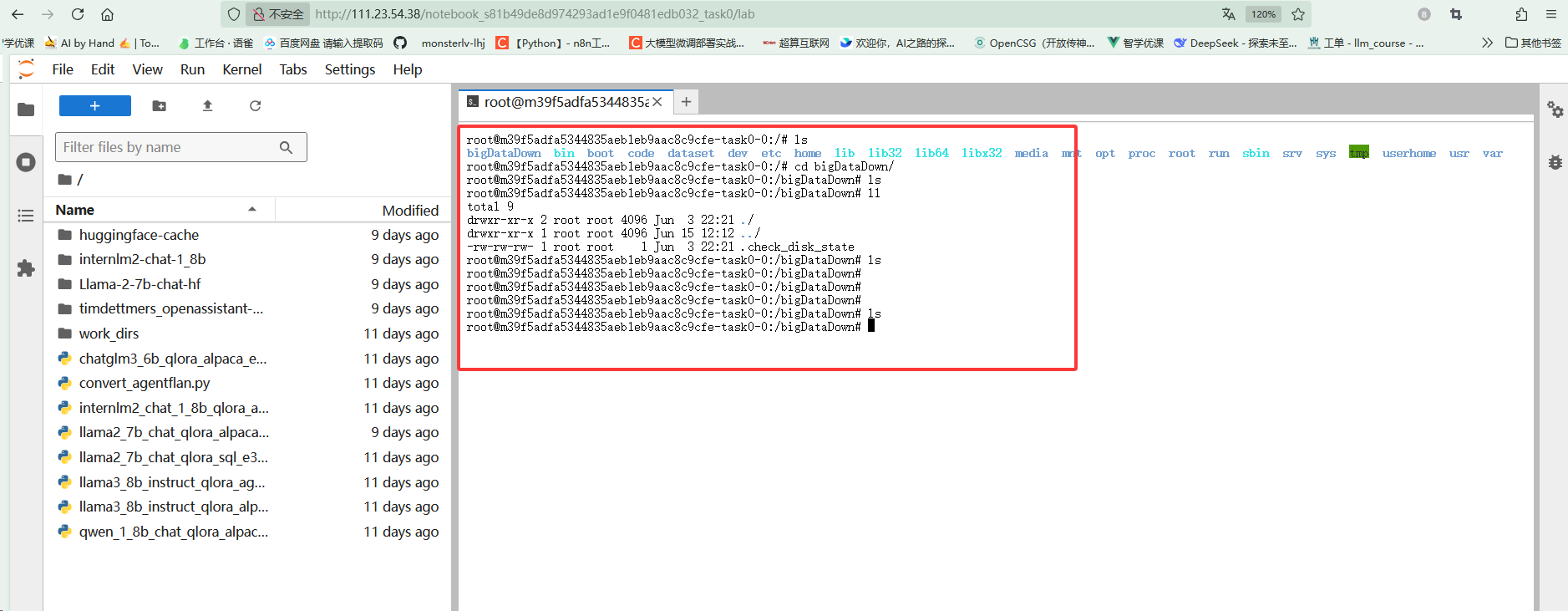Click the Upload Files icon
This screenshot has height=611, width=1568.
[207, 106]
